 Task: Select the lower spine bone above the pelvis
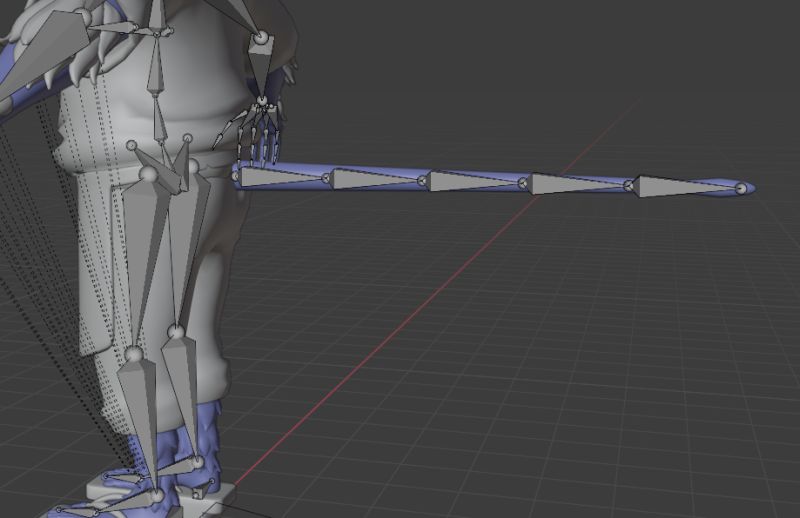tap(160, 118)
